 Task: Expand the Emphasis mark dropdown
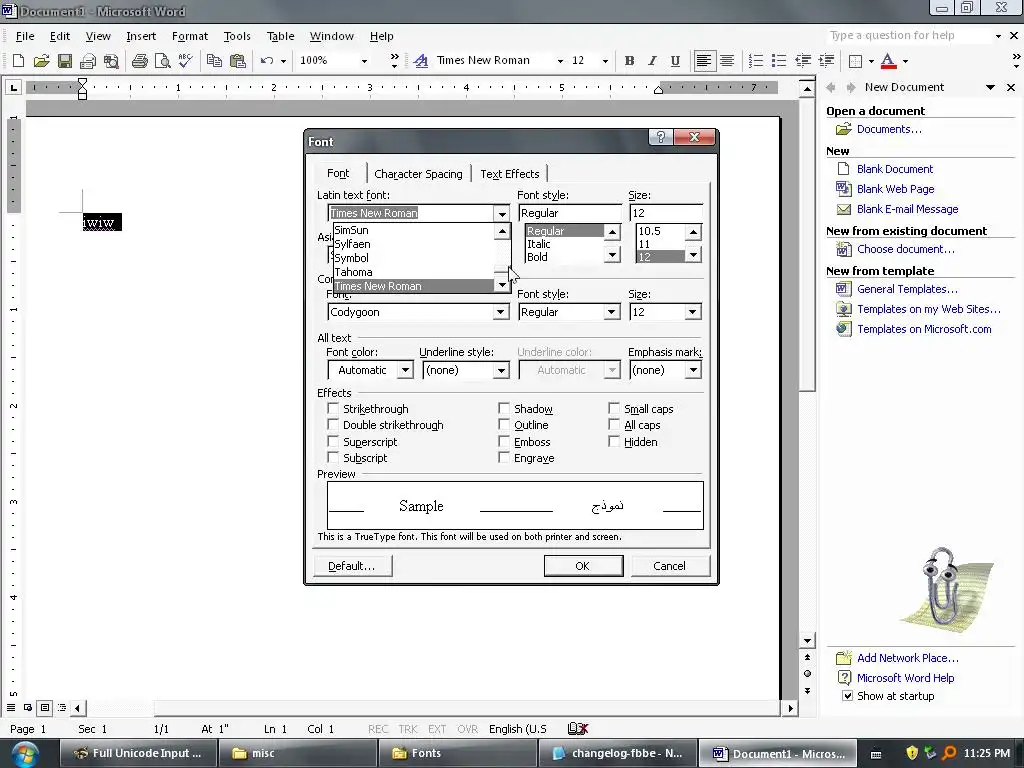[x=693, y=370]
